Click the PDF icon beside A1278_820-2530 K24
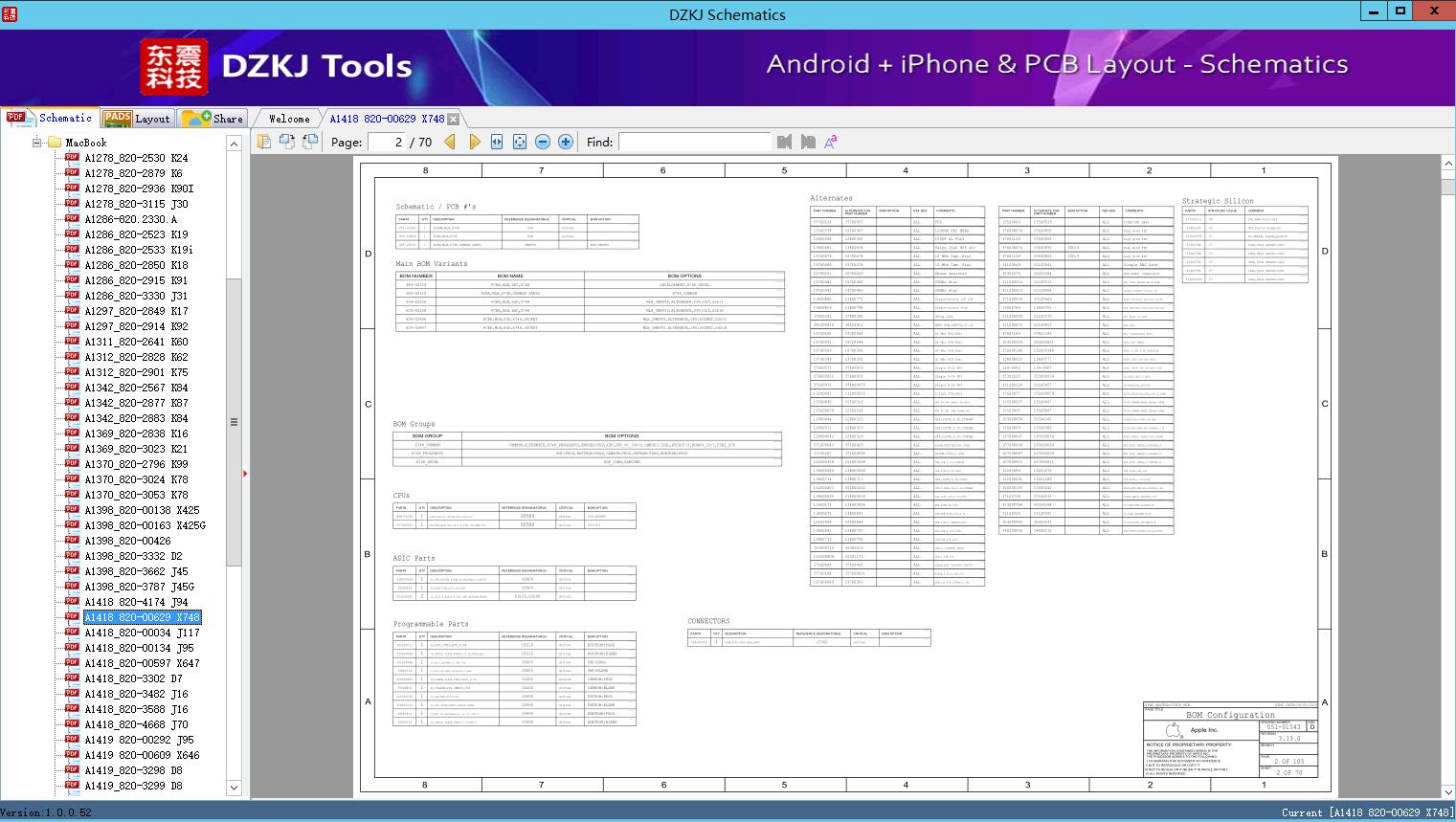This screenshot has width=1456, height=822. 72,158
